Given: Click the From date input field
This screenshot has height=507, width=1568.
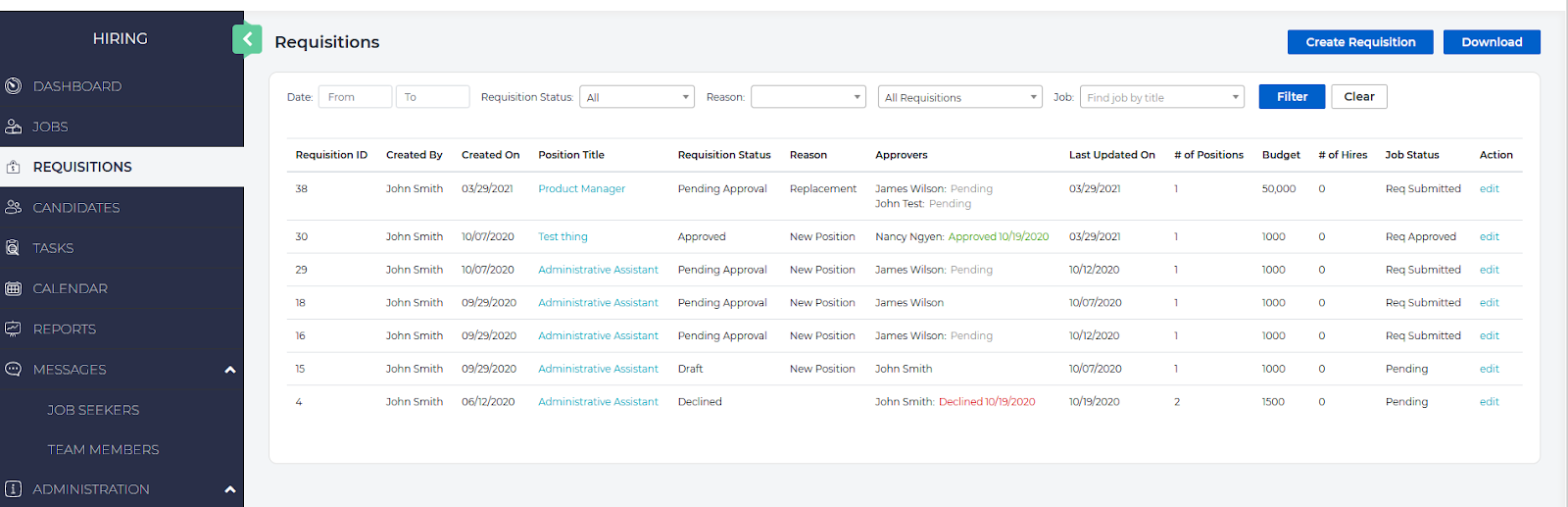Looking at the screenshot, I should [355, 97].
